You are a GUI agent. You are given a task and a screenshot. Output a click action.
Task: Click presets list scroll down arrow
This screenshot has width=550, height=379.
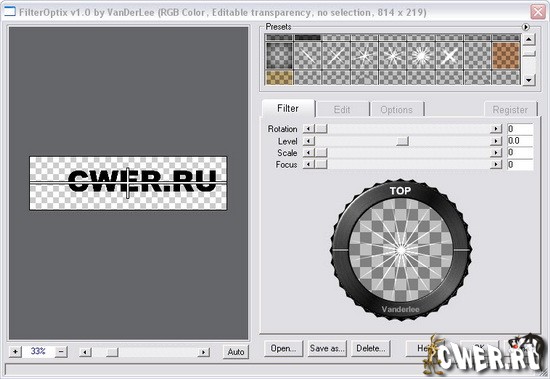tap(529, 80)
